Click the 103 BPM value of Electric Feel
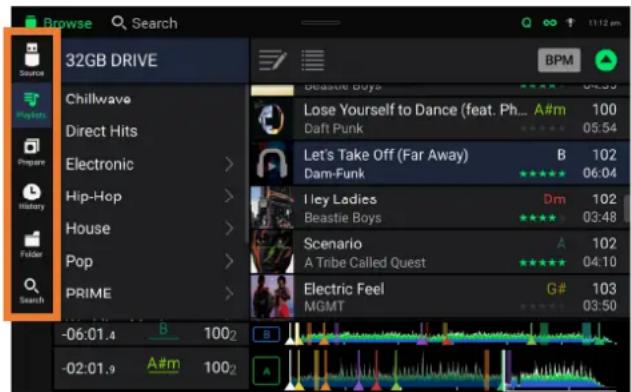The width and height of the screenshot is (631, 392). (x=604, y=288)
